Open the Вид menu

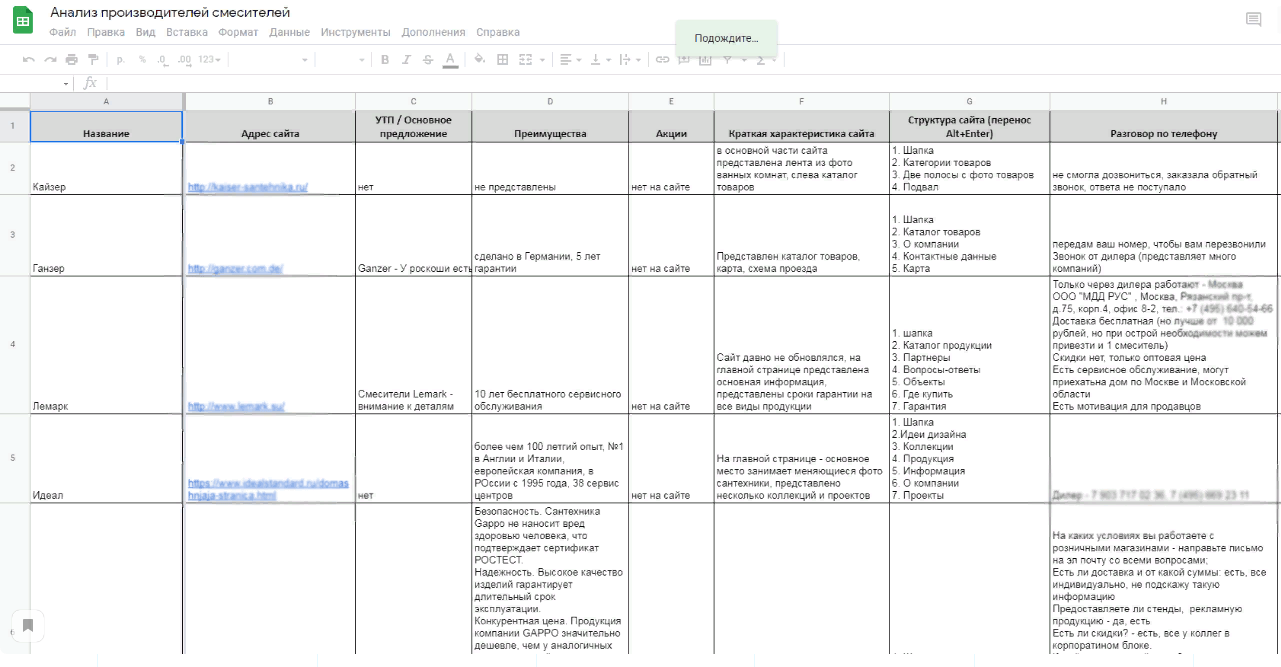tap(145, 32)
